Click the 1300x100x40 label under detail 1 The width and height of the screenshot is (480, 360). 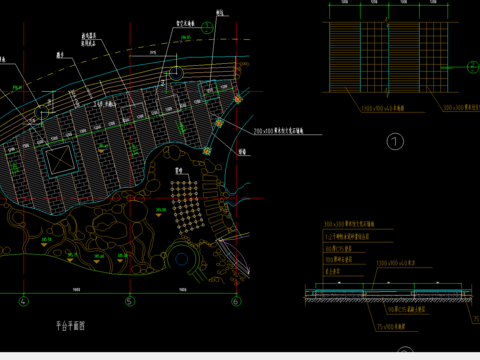coord(383,108)
